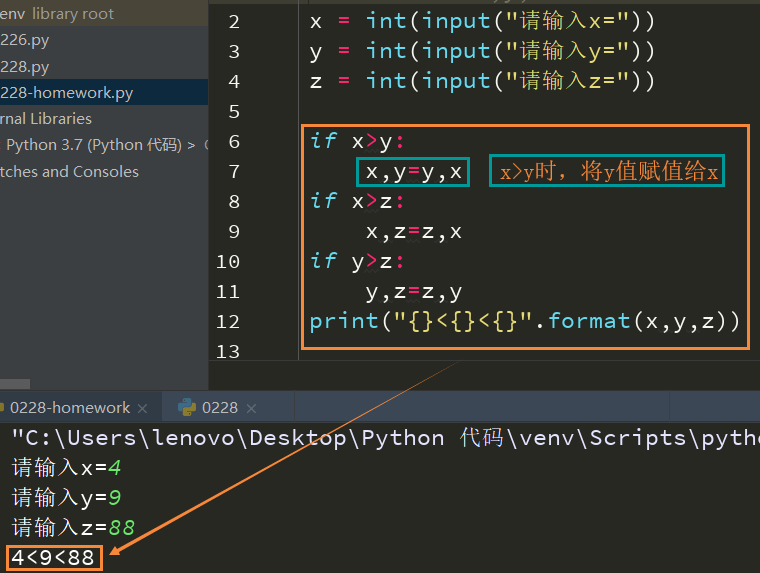Viewport: 760px width, 573px height.
Task: Switch to the 0228 run tab label
Action: (x=220, y=407)
